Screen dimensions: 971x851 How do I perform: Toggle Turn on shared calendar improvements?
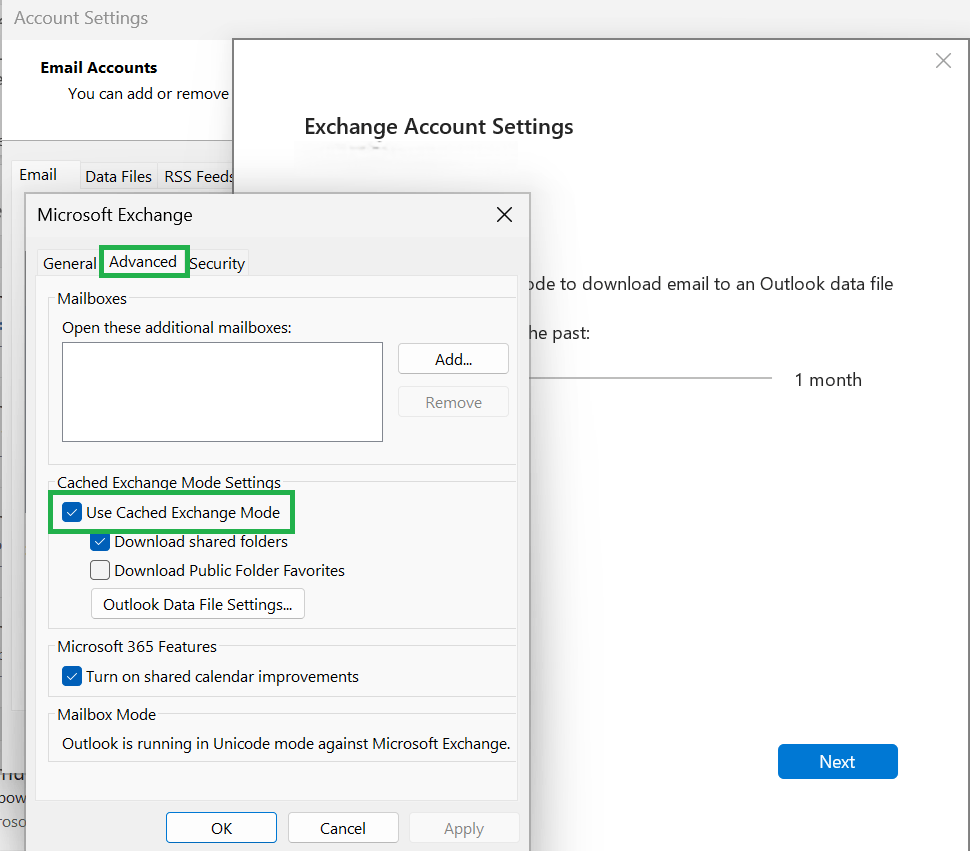[72, 676]
